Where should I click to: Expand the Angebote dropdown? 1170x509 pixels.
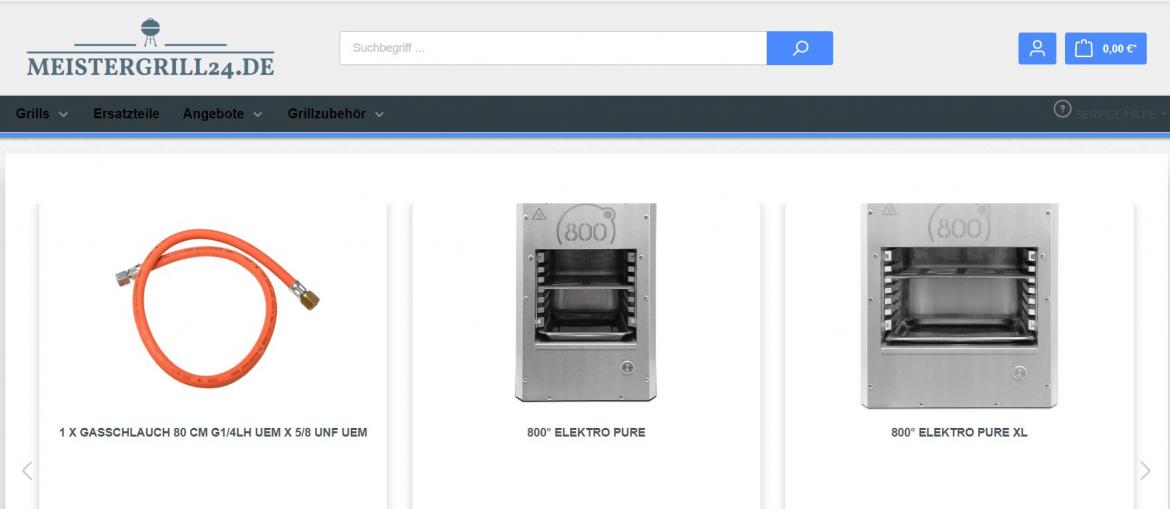point(222,114)
